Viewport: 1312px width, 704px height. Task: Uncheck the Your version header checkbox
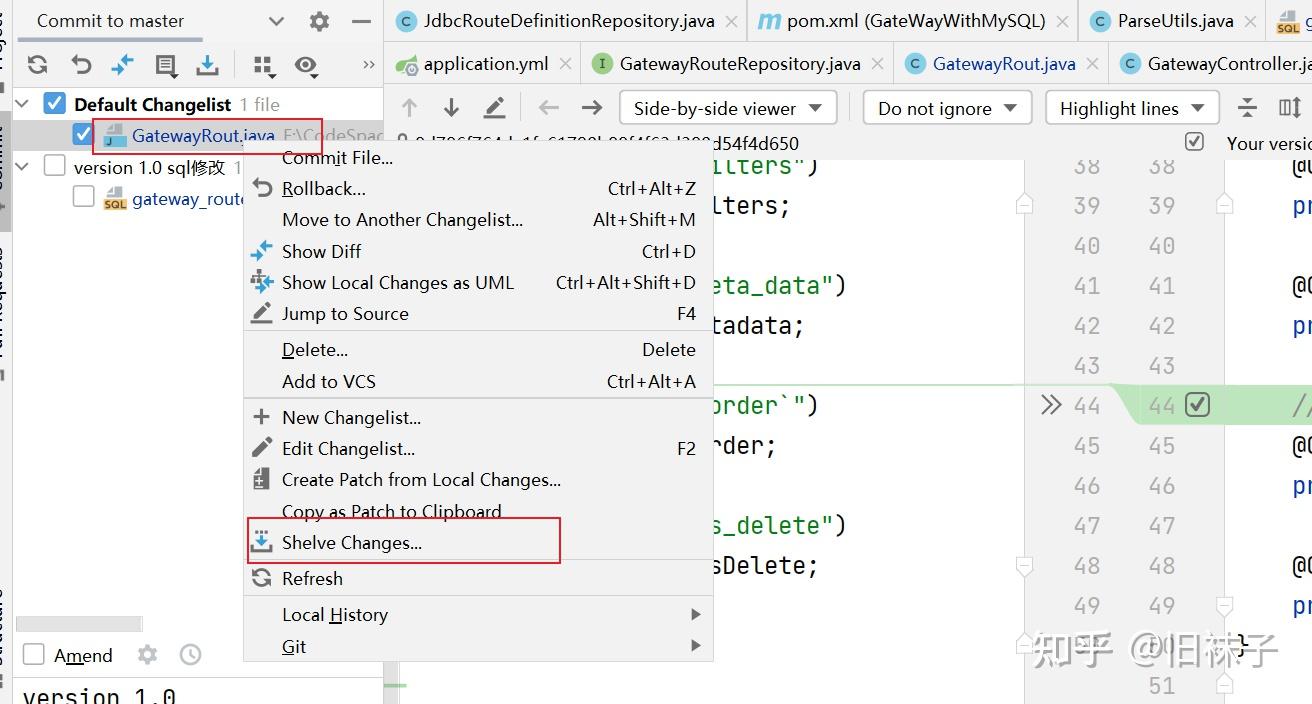[x=1194, y=142]
